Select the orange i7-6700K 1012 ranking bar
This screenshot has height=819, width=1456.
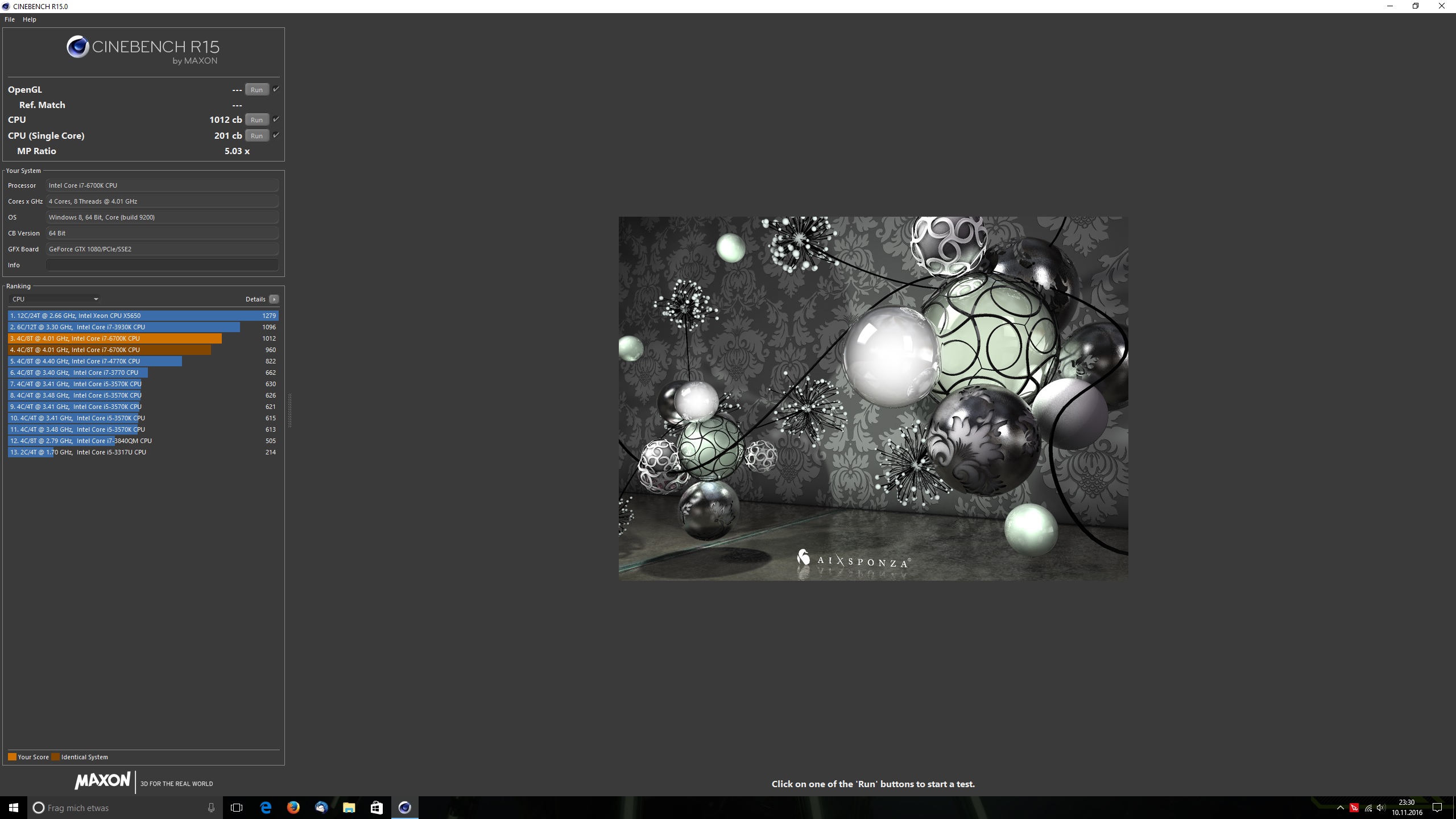tap(115, 338)
